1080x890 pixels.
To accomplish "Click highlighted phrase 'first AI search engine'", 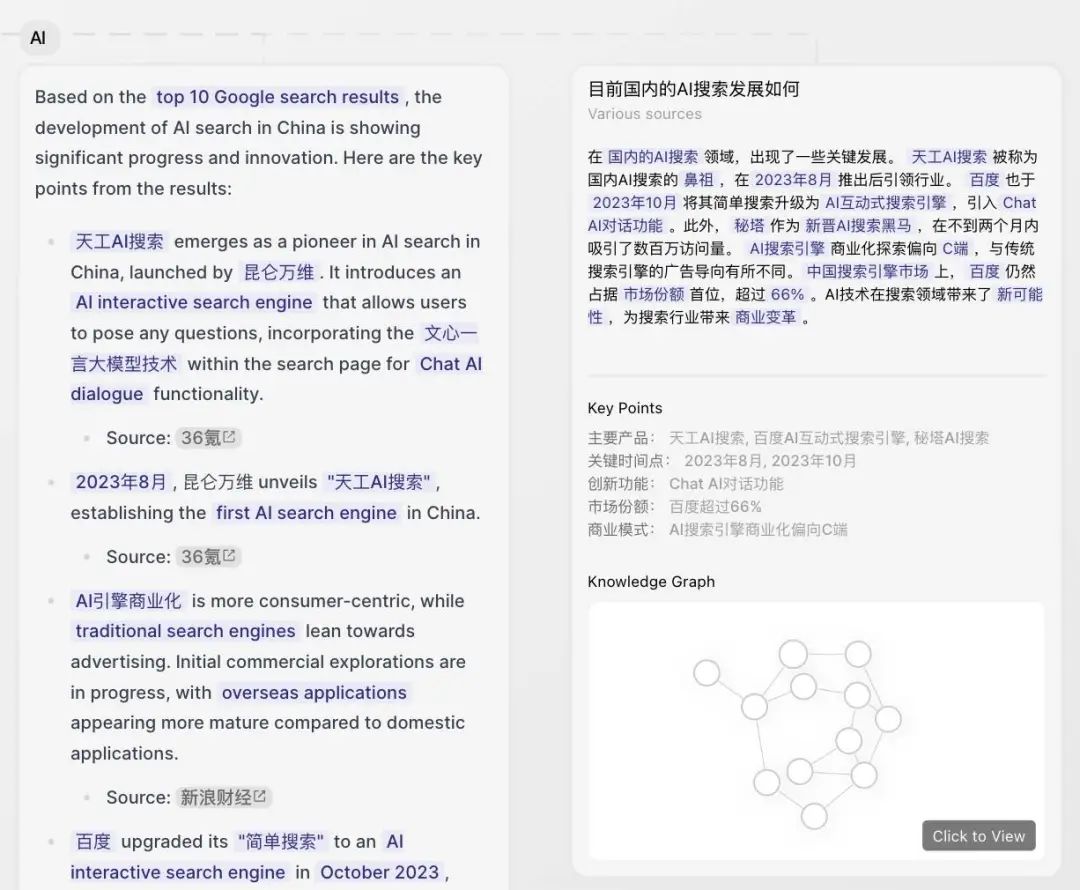I will (307, 513).
